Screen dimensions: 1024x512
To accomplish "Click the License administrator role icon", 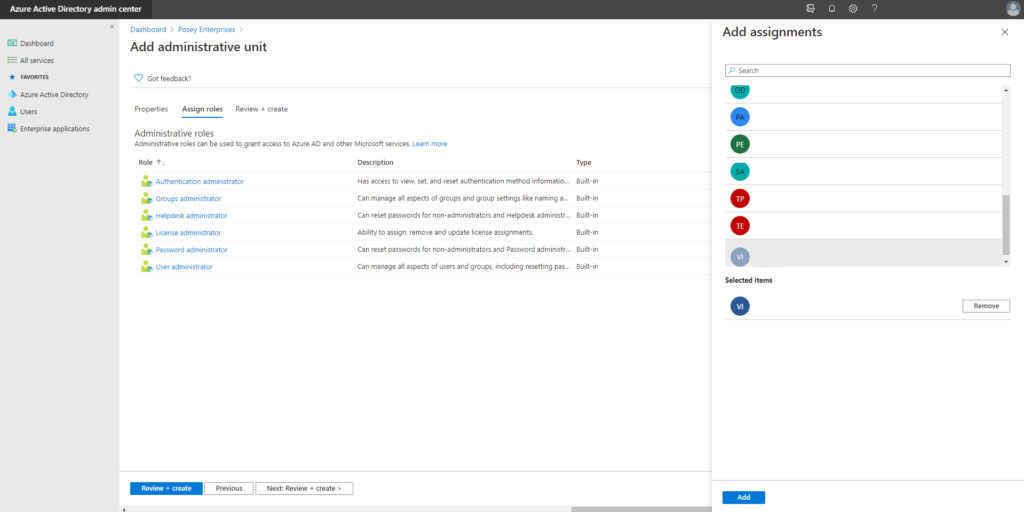I will click(x=146, y=232).
